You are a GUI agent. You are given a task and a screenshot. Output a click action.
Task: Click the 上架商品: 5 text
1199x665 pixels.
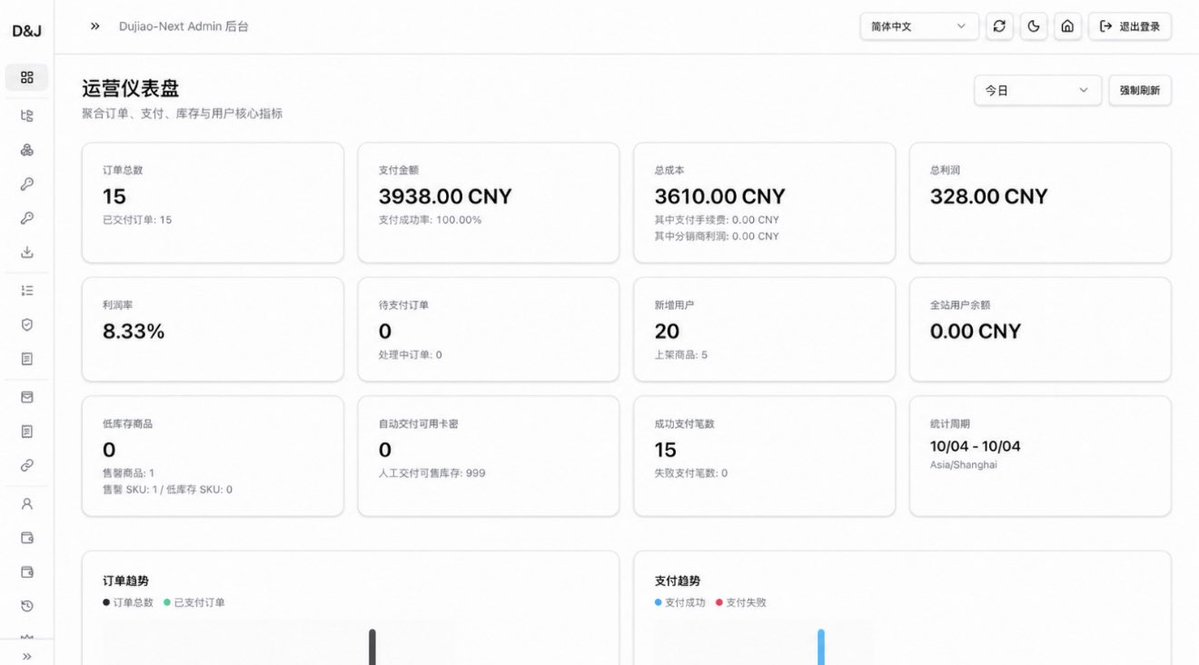click(681, 355)
